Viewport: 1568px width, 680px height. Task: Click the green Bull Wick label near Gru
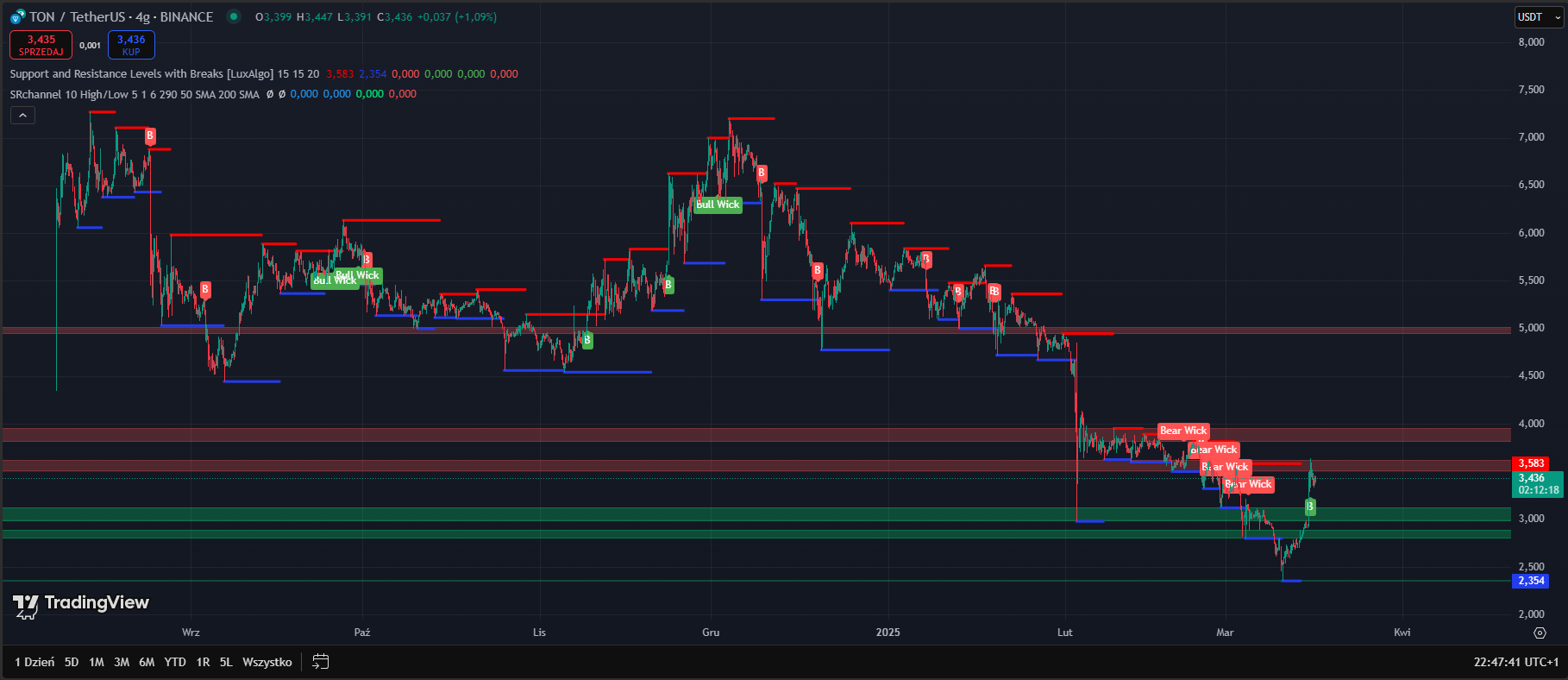(x=718, y=205)
